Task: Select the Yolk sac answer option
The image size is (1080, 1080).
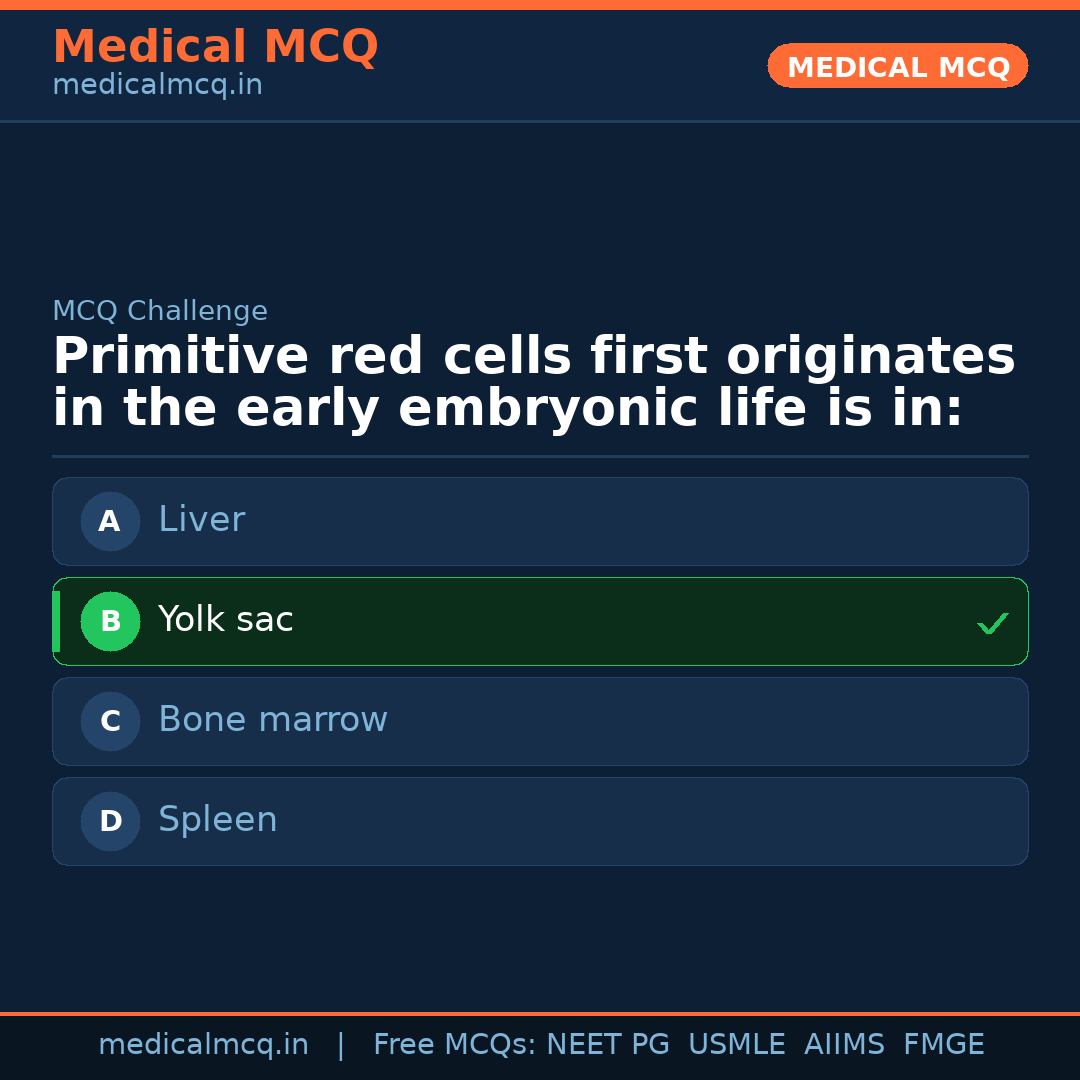Action: (540, 621)
